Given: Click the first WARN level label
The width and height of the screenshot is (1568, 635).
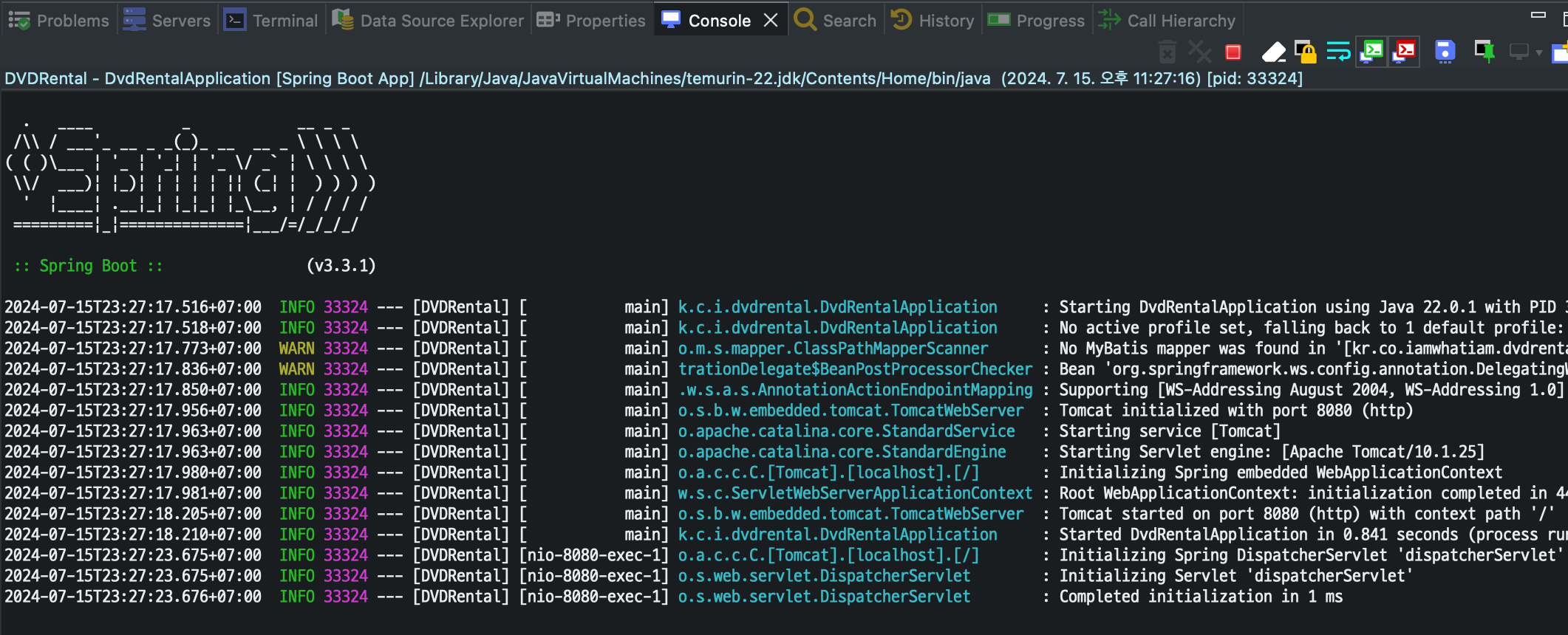Looking at the screenshot, I should 296,349.
